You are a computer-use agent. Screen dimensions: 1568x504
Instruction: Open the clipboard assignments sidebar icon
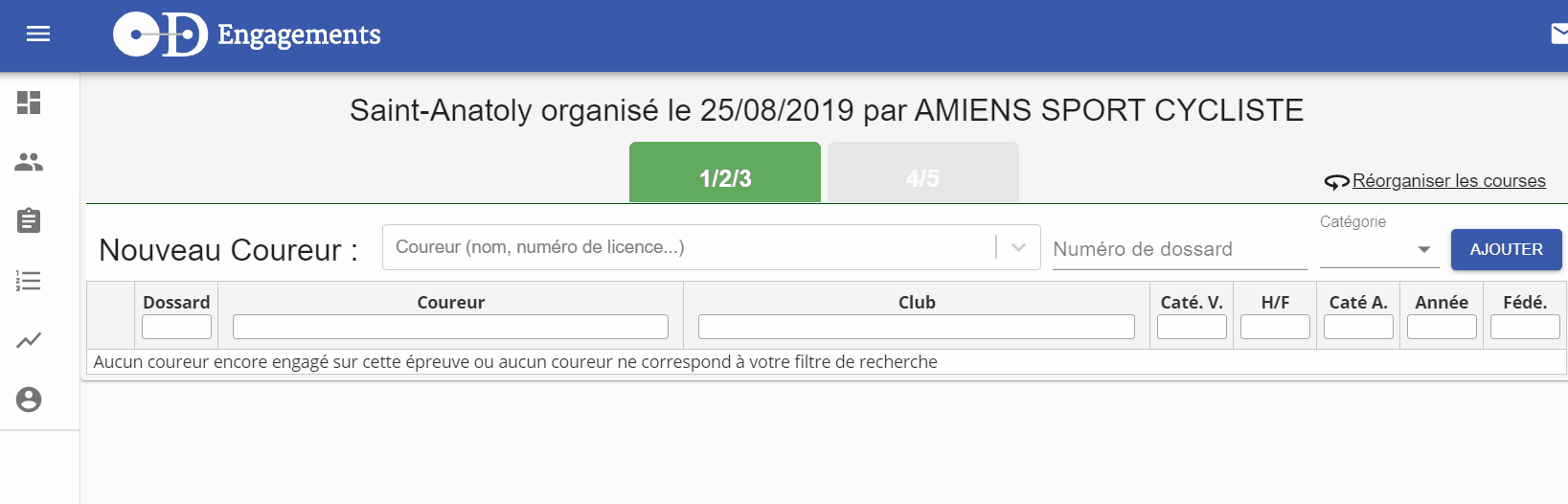(29, 220)
